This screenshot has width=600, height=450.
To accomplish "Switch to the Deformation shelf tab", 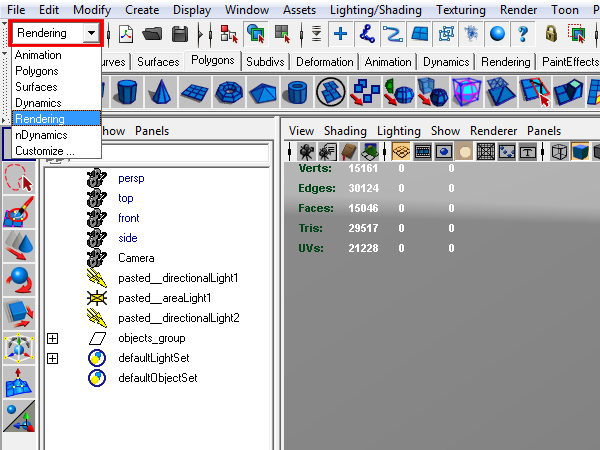I will click(324, 62).
